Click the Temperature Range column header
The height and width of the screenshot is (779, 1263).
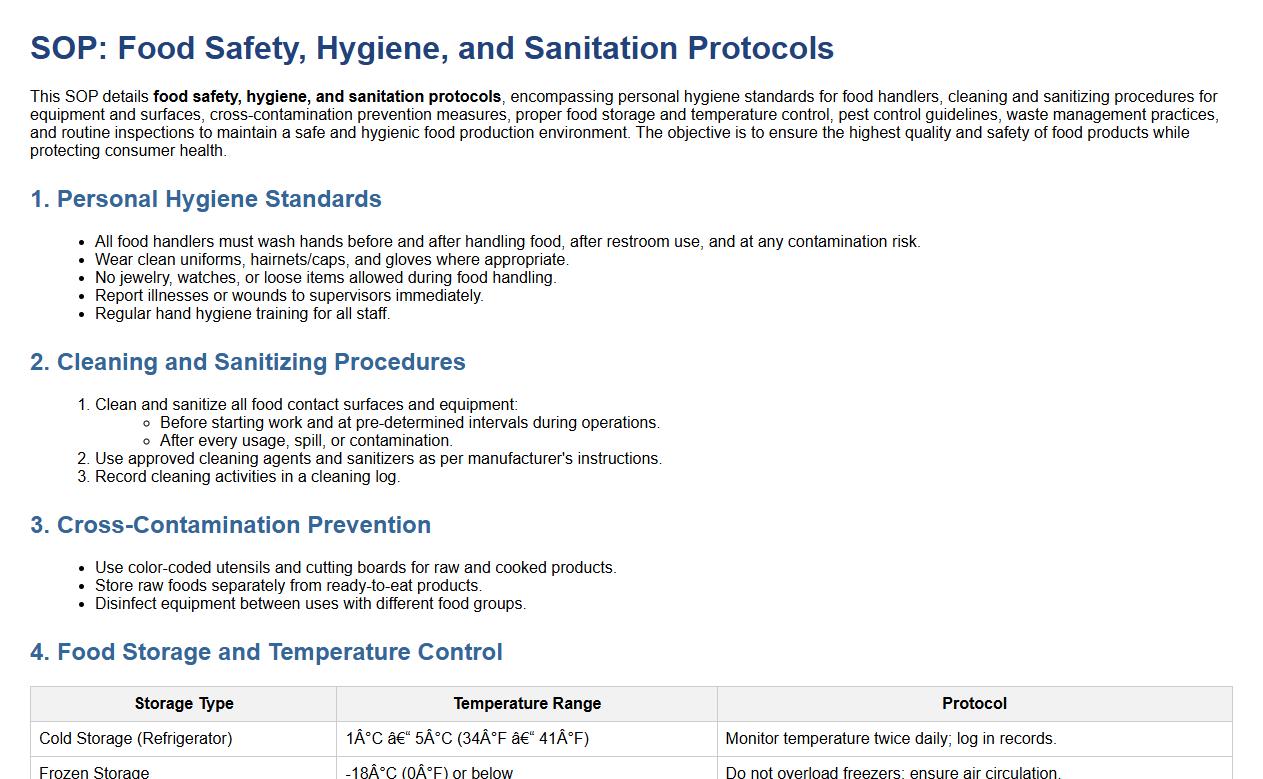527,703
